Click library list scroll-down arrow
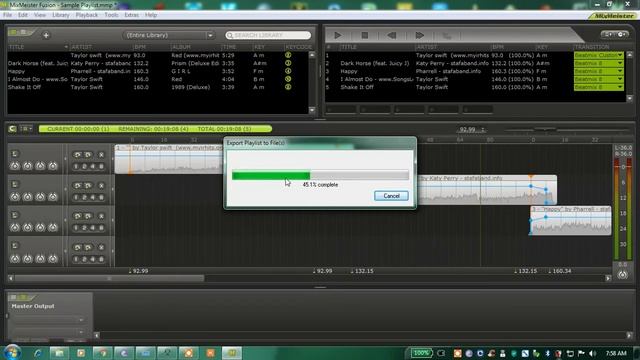 pos(312,110)
